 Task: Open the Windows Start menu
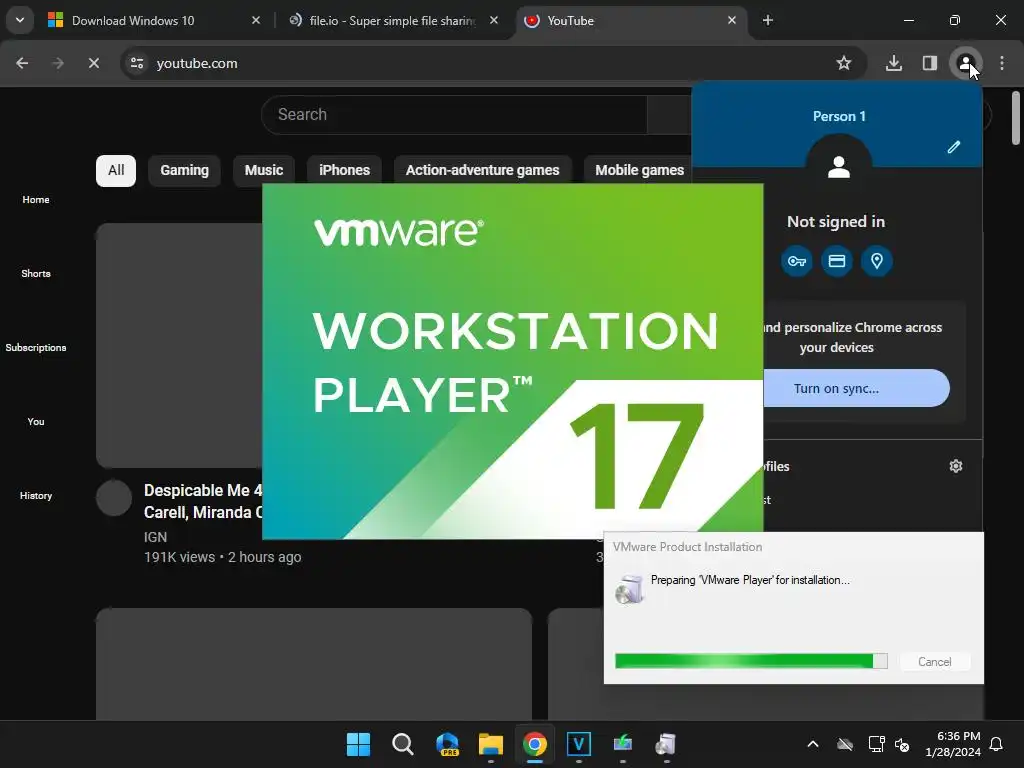[359, 744]
